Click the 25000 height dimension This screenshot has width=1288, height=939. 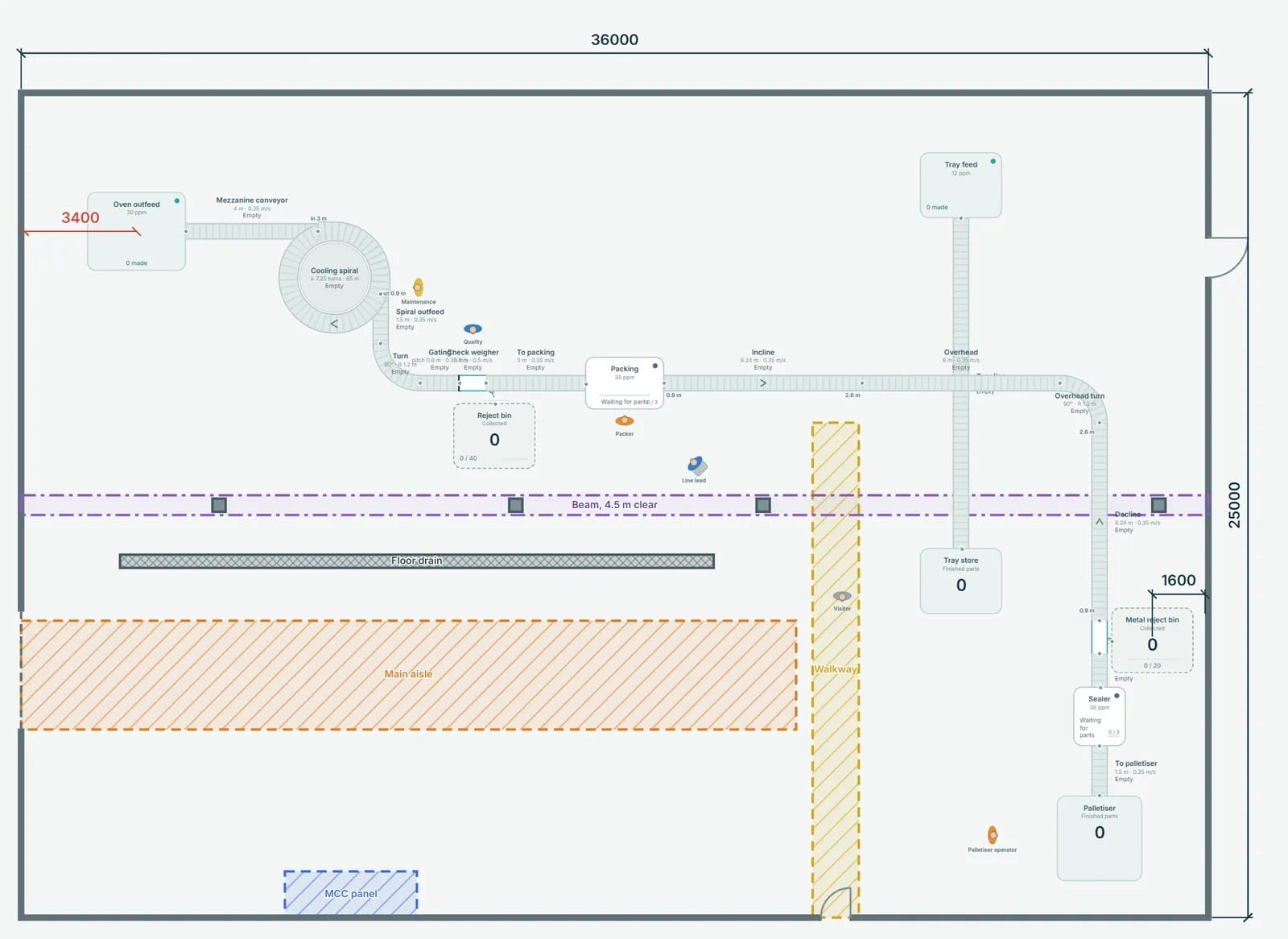pyautogui.click(x=1234, y=505)
